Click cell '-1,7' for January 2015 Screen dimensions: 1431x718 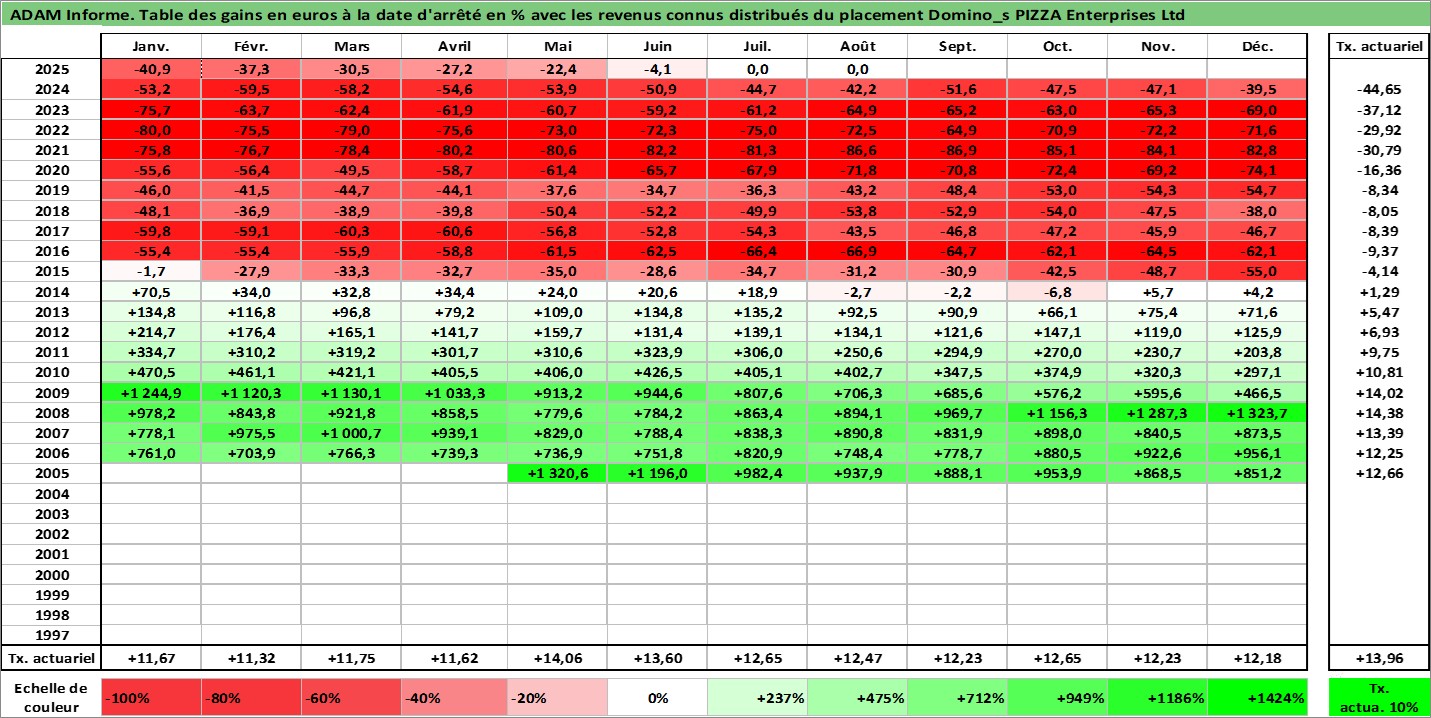[151, 272]
